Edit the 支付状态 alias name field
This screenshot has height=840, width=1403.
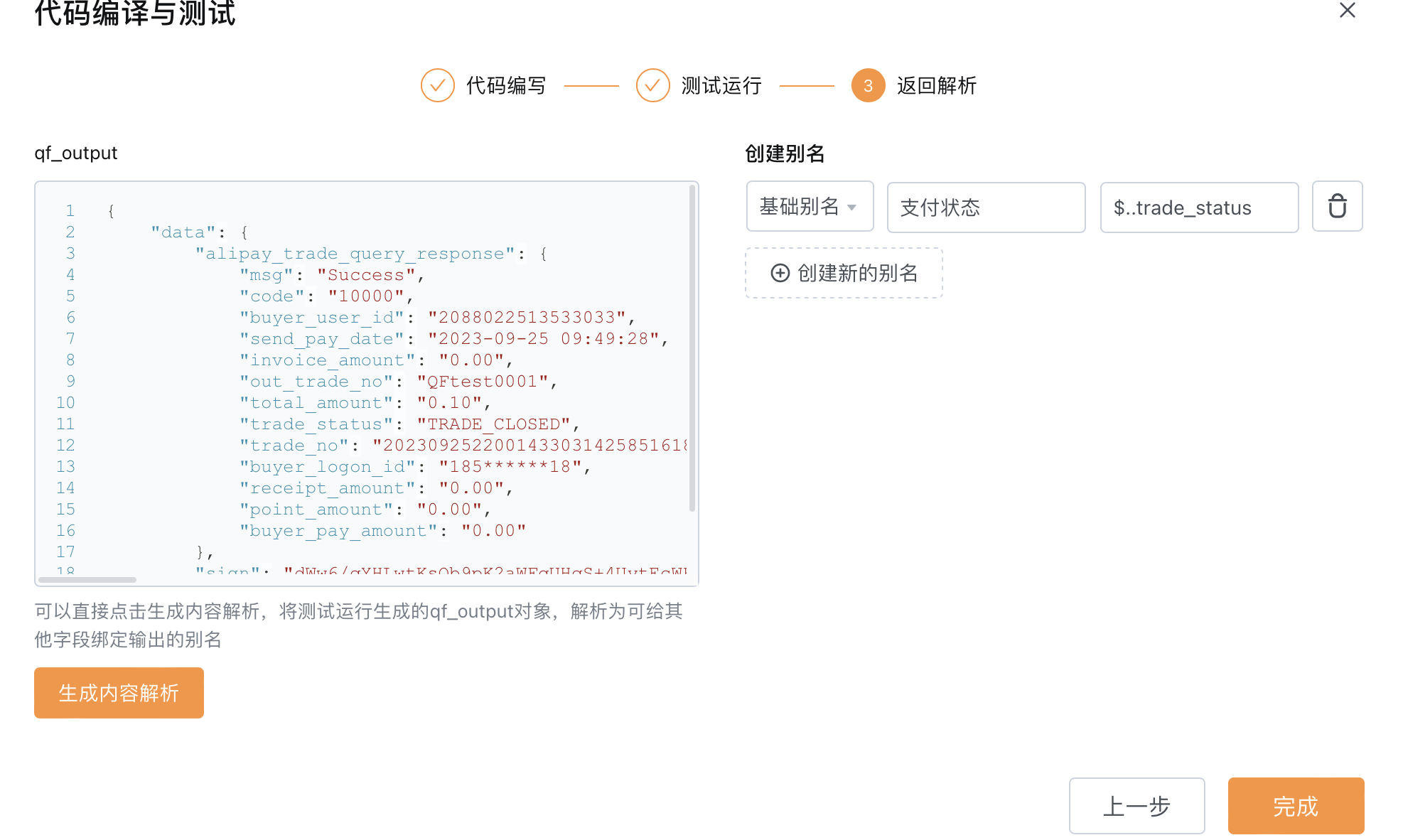tap(986, 208)
